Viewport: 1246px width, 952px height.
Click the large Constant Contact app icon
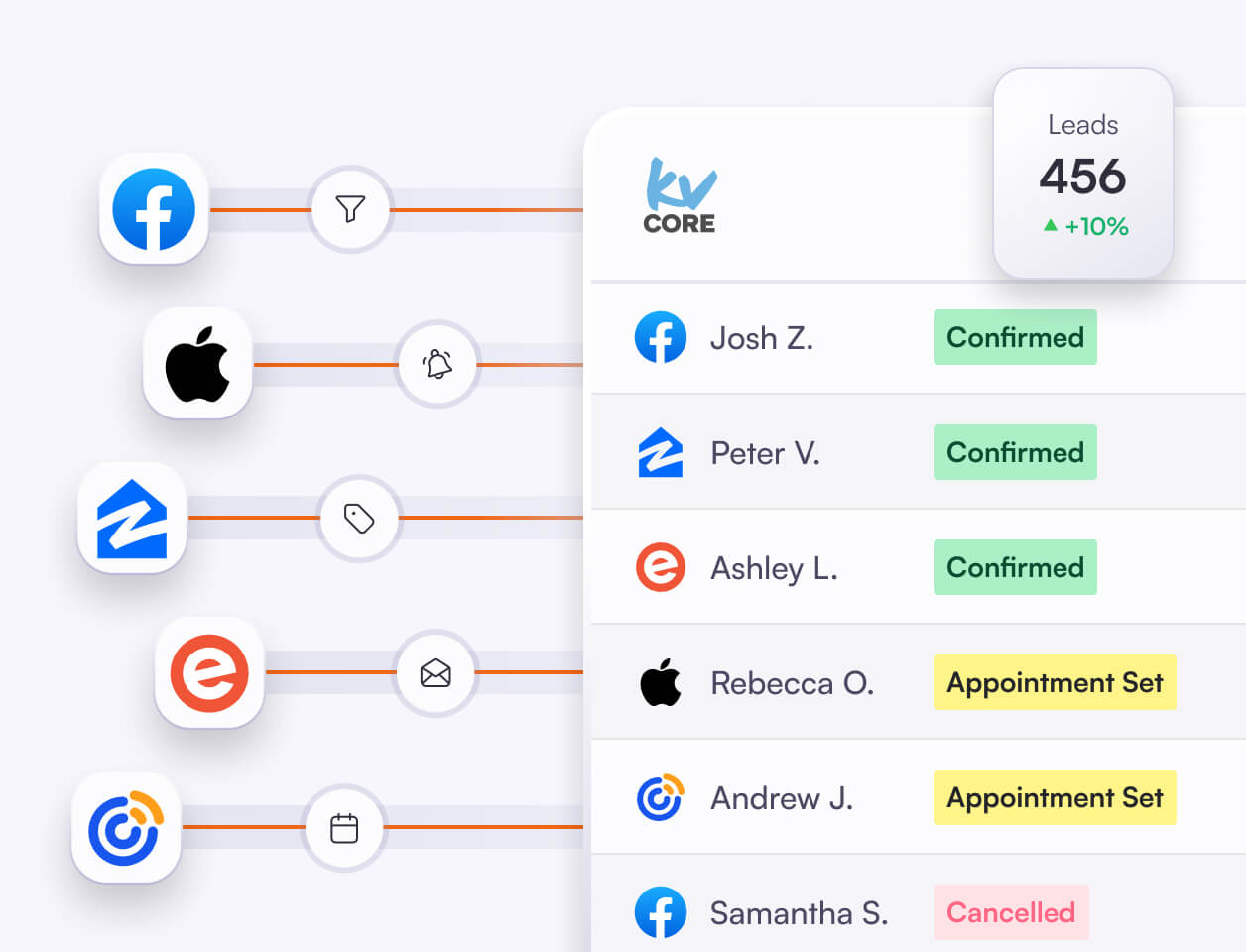[x=126, y=827]
